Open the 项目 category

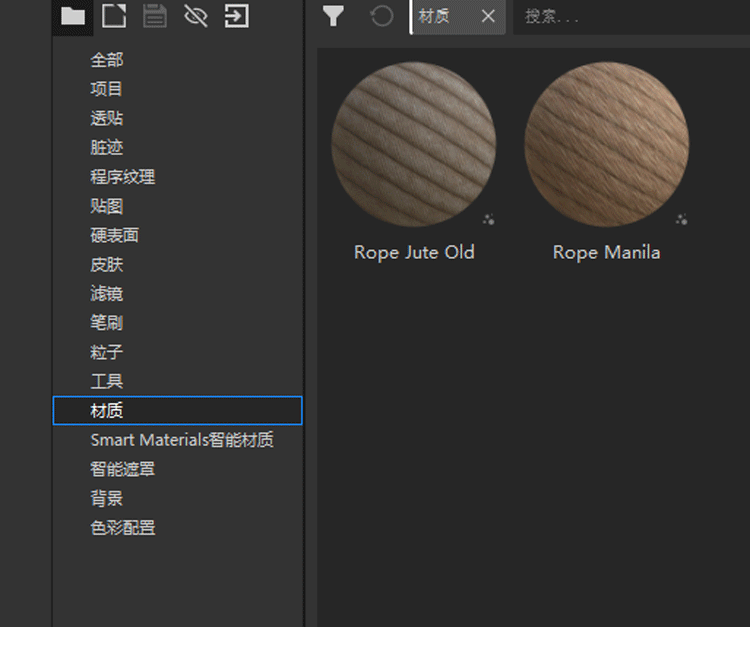[x=107, y=89]
